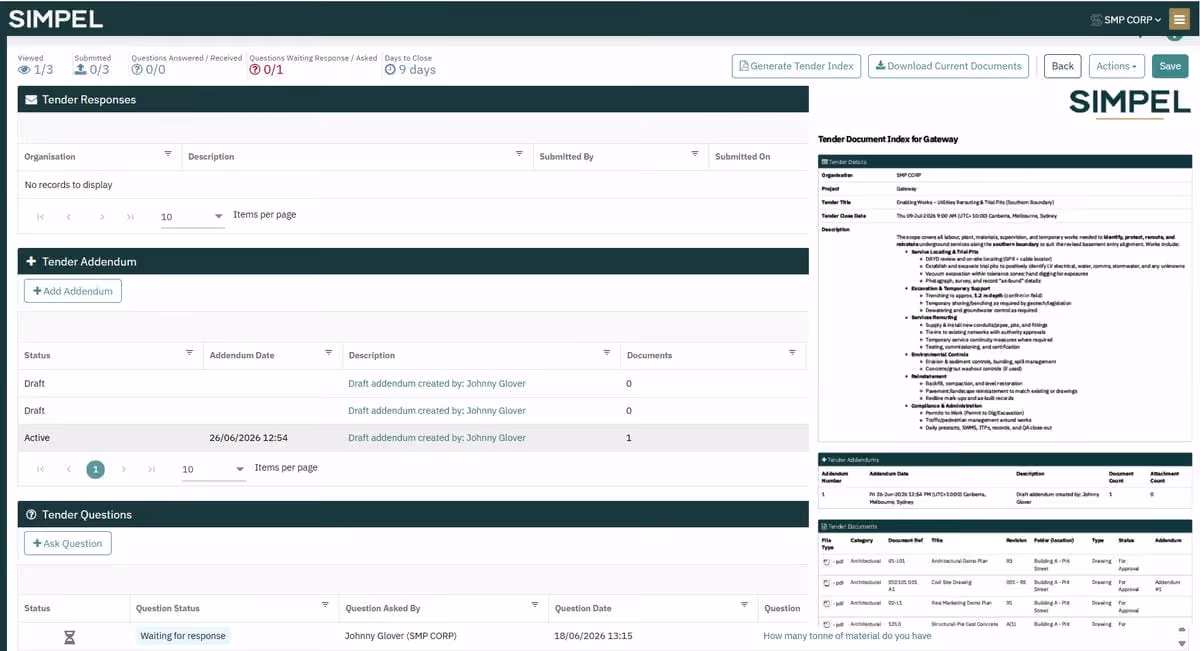Click the Ask Question button
The height and width of the screenshot is (651, 1200).
pyautogui.click(x=68, y=543)
